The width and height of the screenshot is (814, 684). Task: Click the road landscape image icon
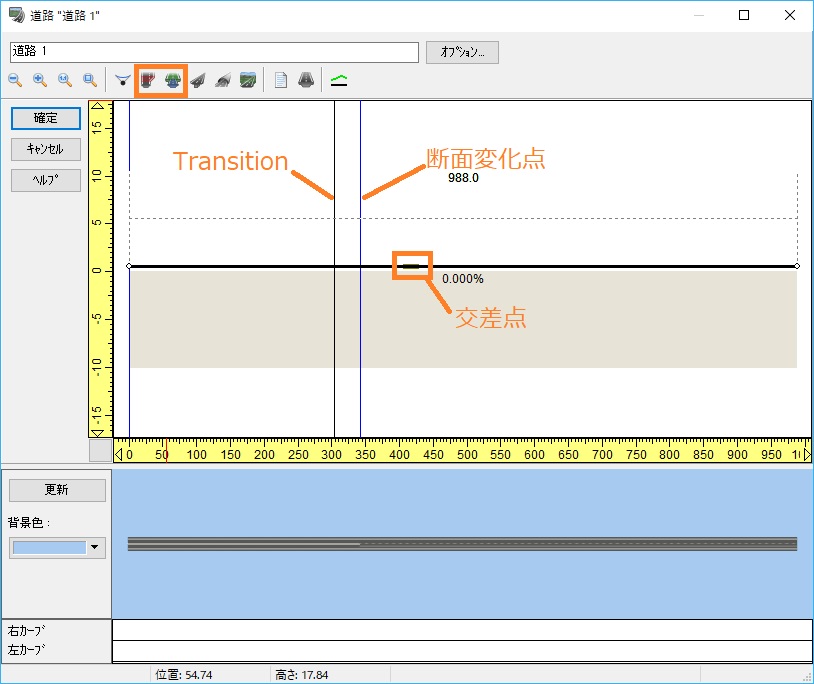click(248, 80)
